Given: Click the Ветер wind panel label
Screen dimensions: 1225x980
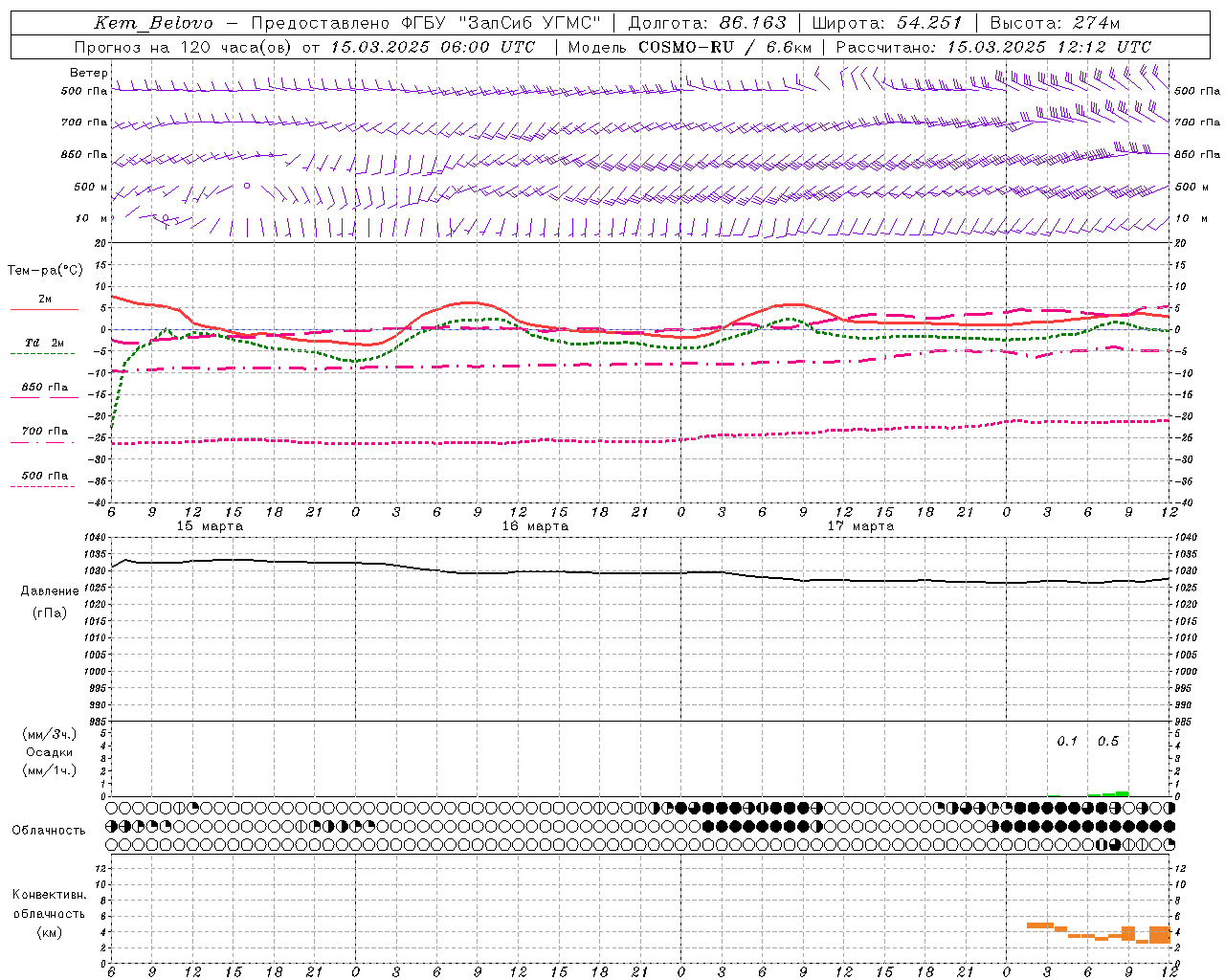Looking at the screenshot, I should pos(88,73).
